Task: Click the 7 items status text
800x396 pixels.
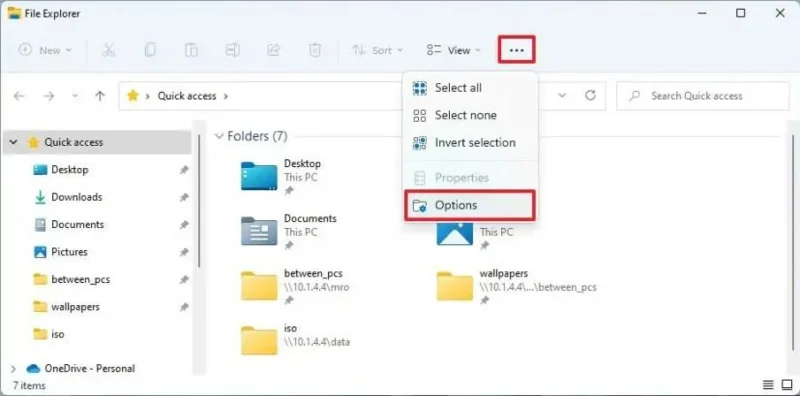Action: [29, 385]
